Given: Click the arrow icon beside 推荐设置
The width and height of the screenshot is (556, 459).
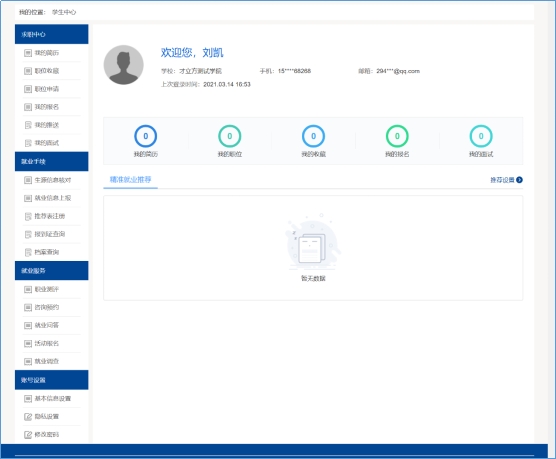Looking at the screenshot, I should pyautogui.click(x=519, y=180).
